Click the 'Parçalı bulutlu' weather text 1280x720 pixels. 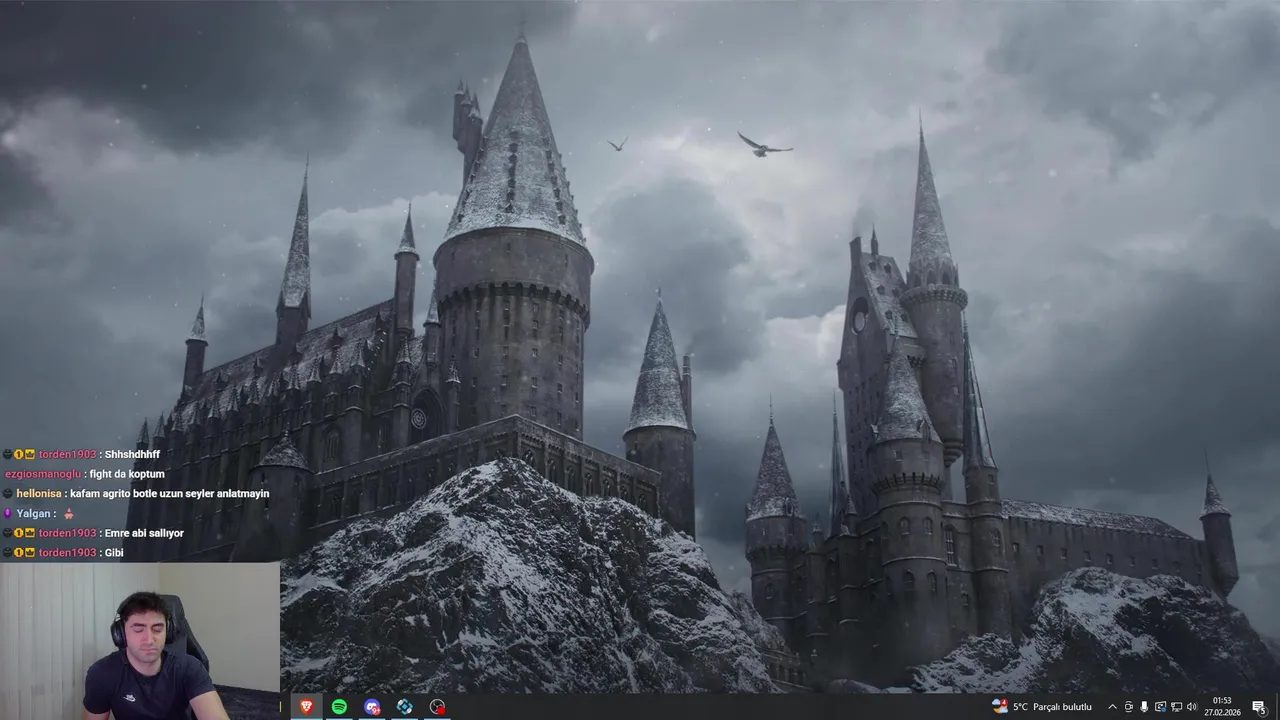pyautogui.click(x=1062, y=707)
